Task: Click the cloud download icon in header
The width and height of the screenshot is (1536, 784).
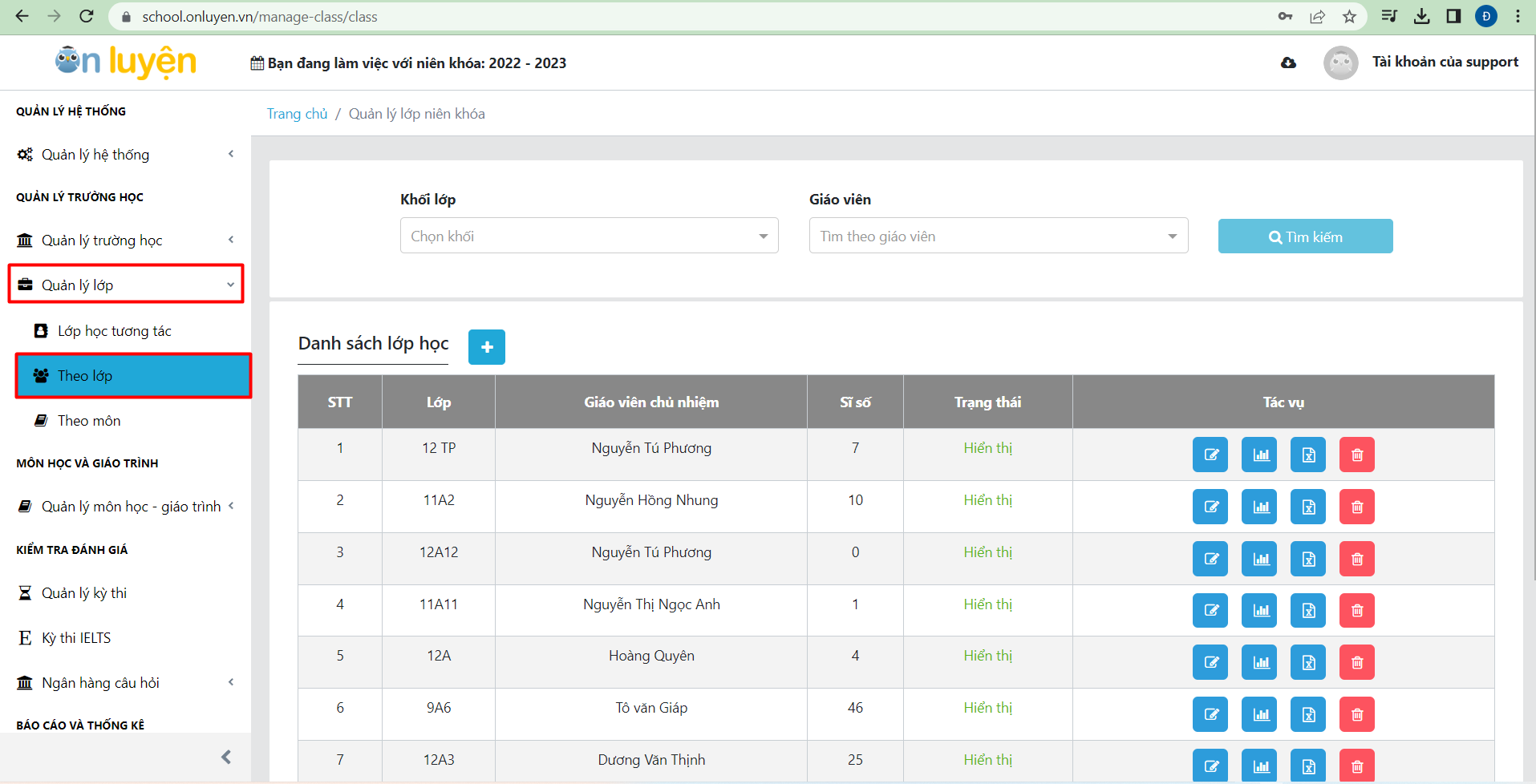Action: (1288, 63)
